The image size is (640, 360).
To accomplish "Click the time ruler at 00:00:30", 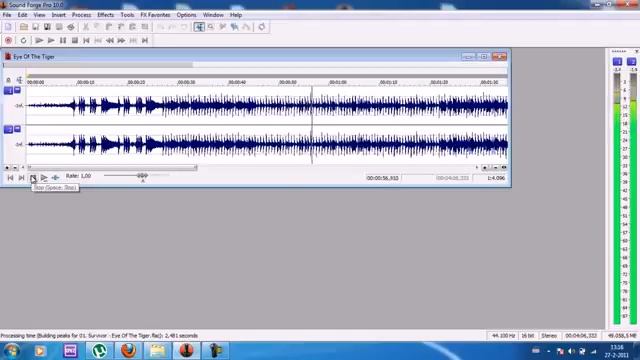I will click(x=187, y=82).
